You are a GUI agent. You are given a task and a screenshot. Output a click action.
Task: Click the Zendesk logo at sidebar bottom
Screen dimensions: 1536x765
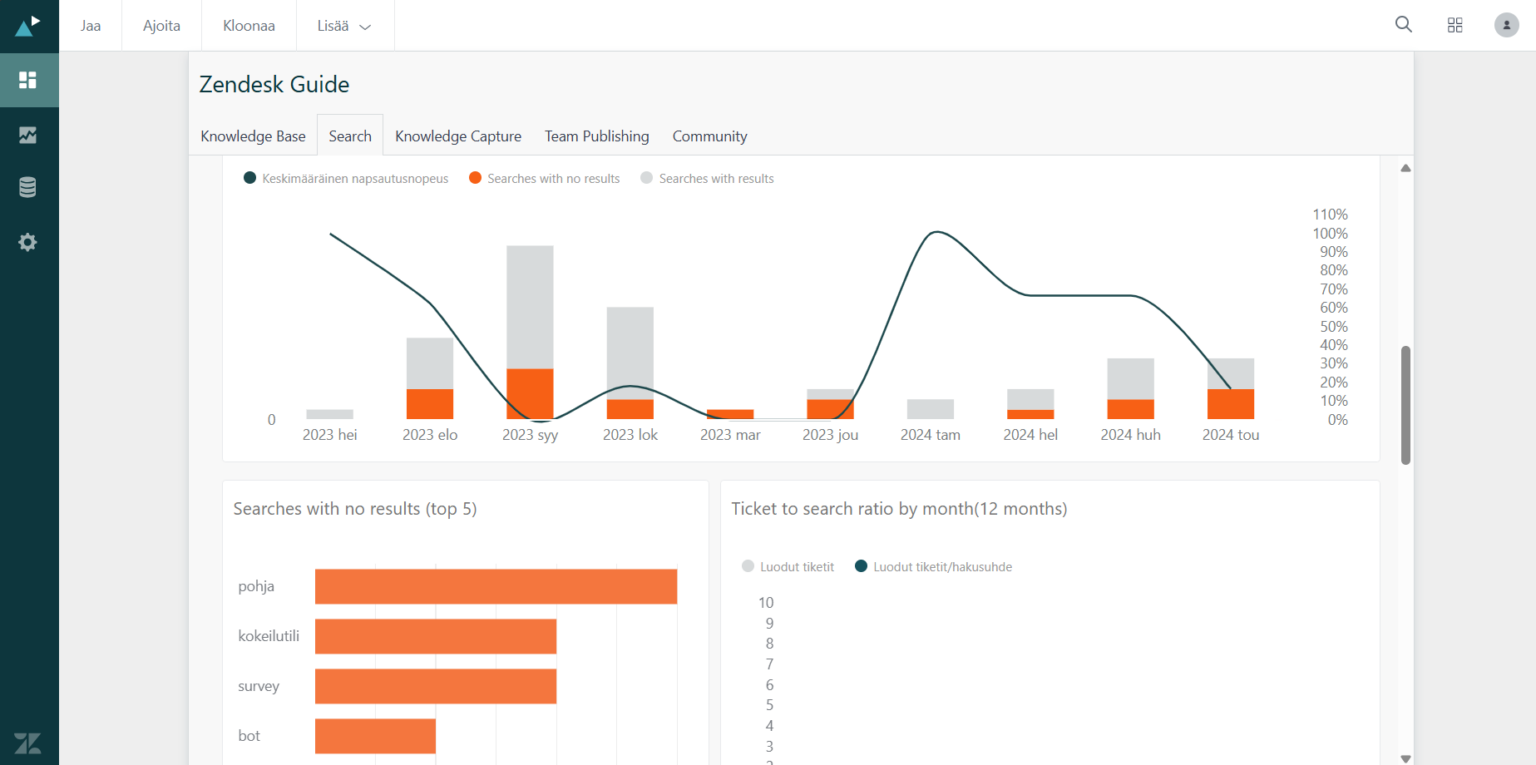click(x=28, y=742)
